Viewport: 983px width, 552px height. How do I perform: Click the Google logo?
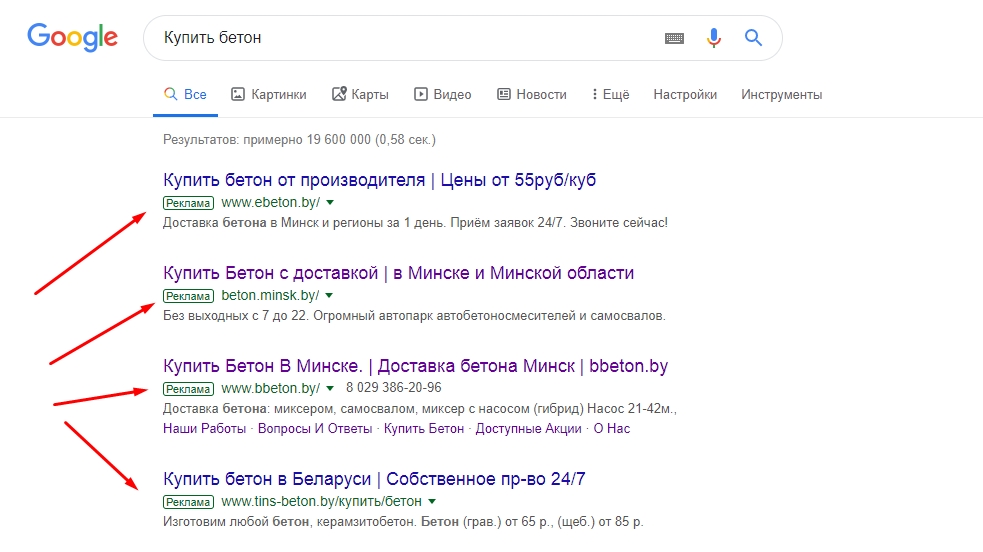72,38
